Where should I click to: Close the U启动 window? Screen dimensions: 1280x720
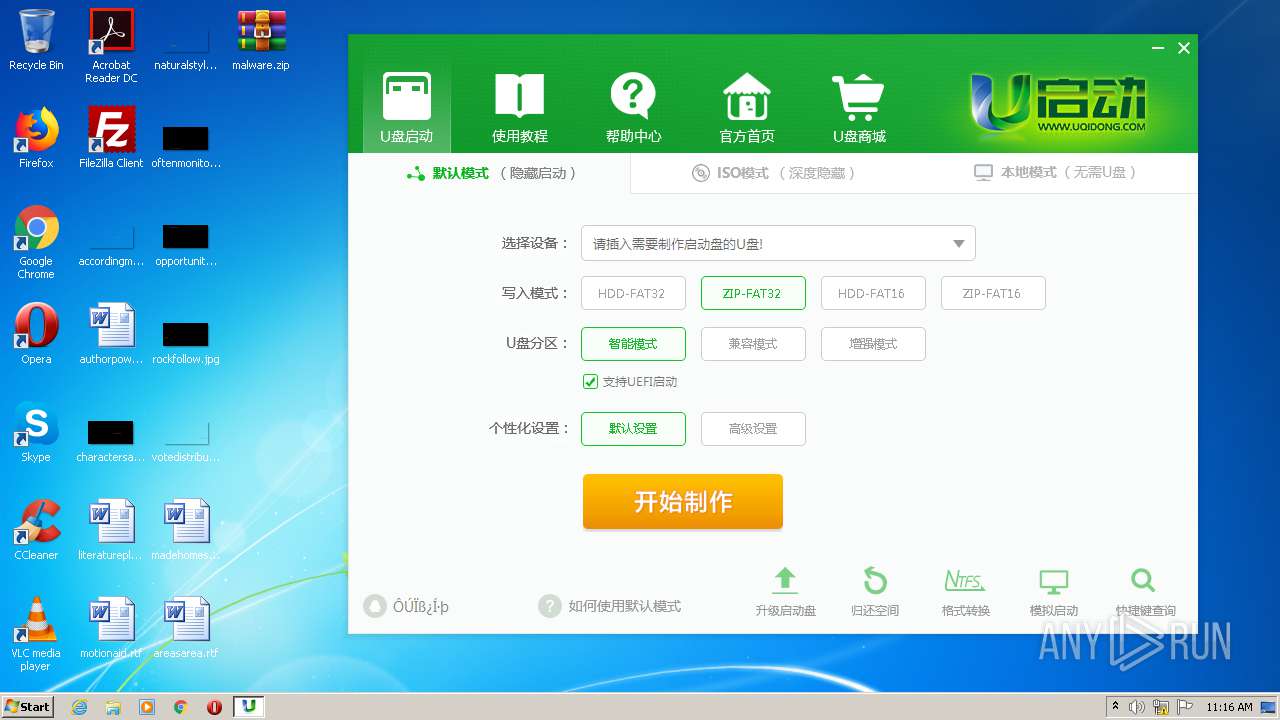pos(1184,48)
